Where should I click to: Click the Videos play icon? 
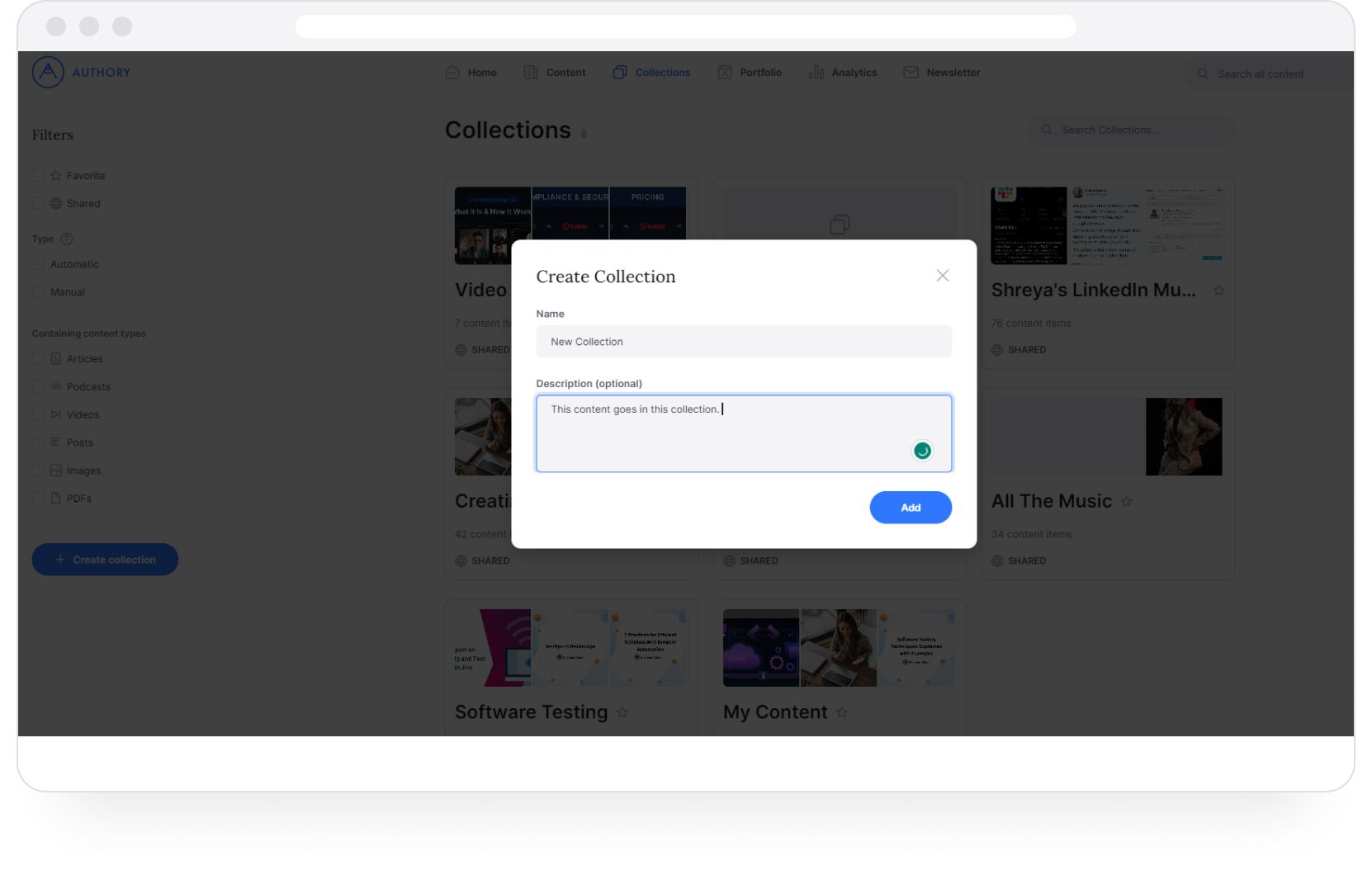[56, 414]
